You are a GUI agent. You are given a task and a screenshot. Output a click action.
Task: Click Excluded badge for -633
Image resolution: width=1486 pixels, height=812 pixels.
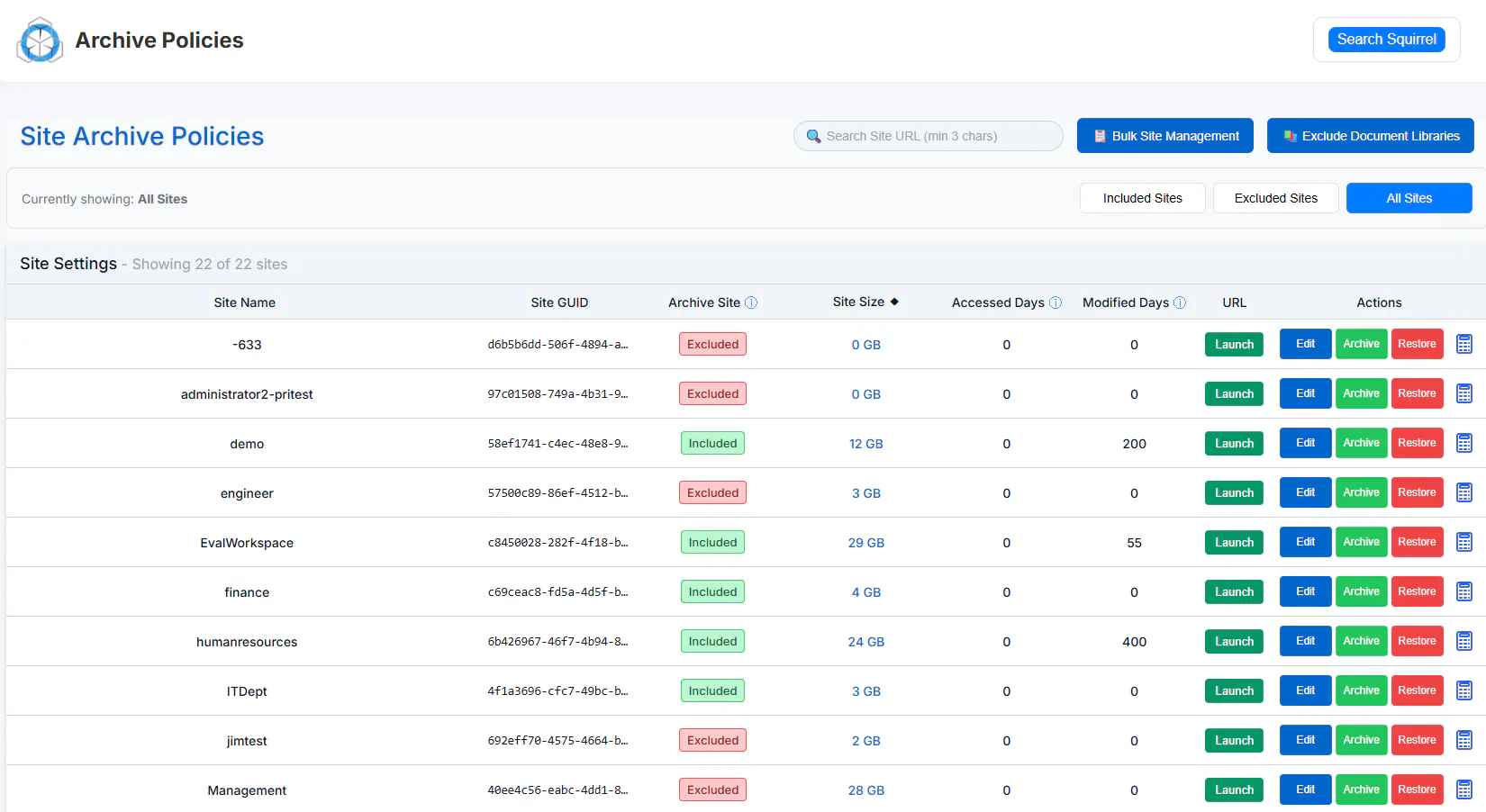click(712, 344)
